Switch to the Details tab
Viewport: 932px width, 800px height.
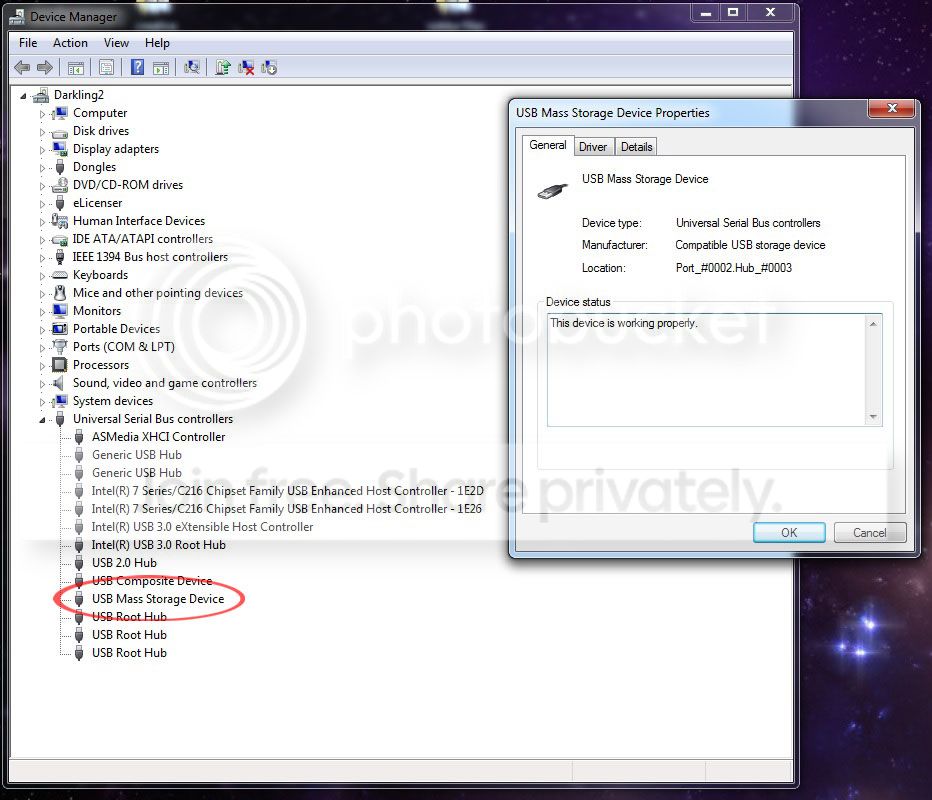[637, 147]
